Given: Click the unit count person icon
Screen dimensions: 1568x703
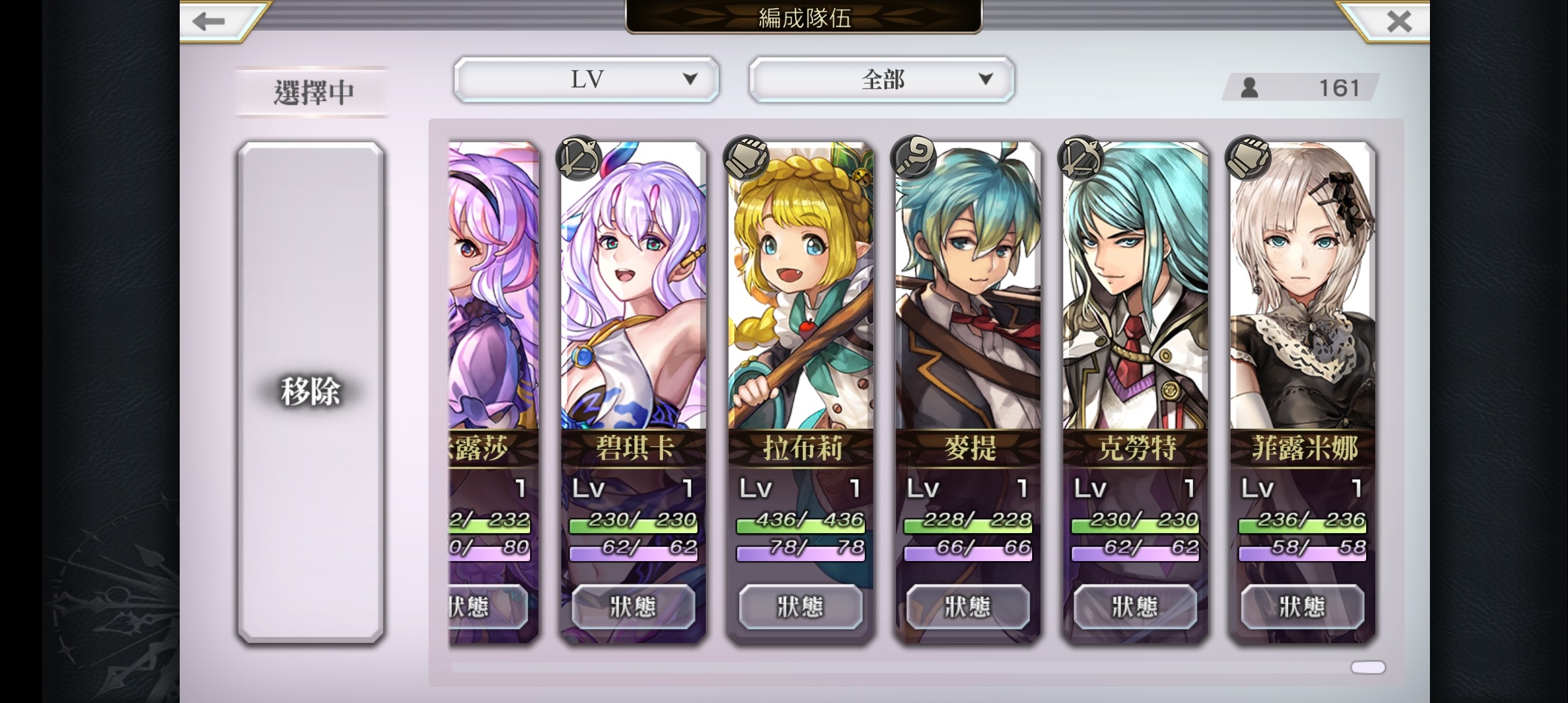Looking at the screenshot, I should pos(1249,88).
